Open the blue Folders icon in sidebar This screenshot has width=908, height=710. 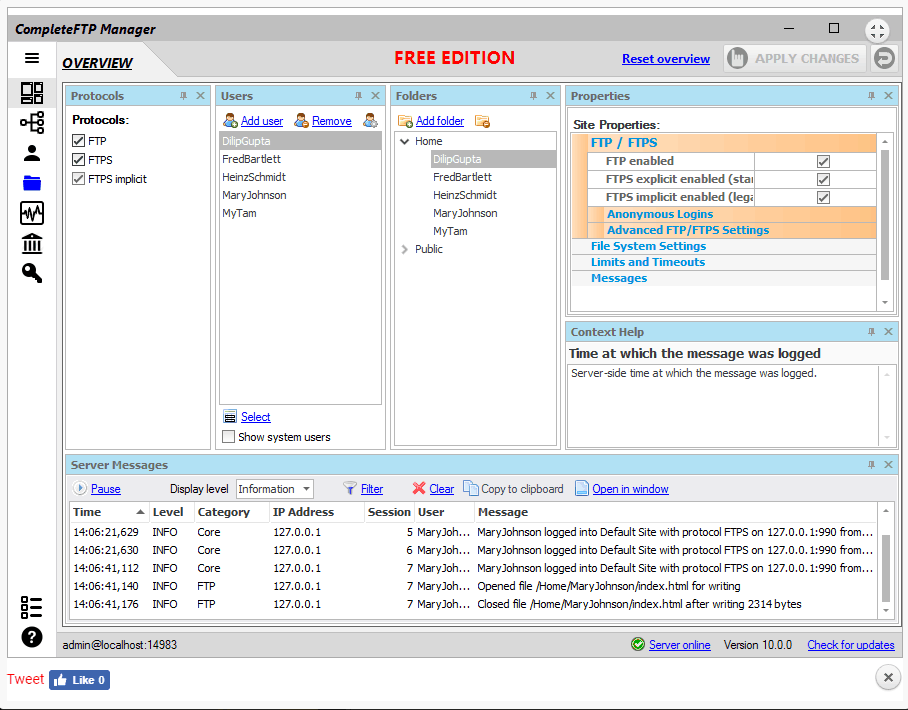[x=32, y=183]
